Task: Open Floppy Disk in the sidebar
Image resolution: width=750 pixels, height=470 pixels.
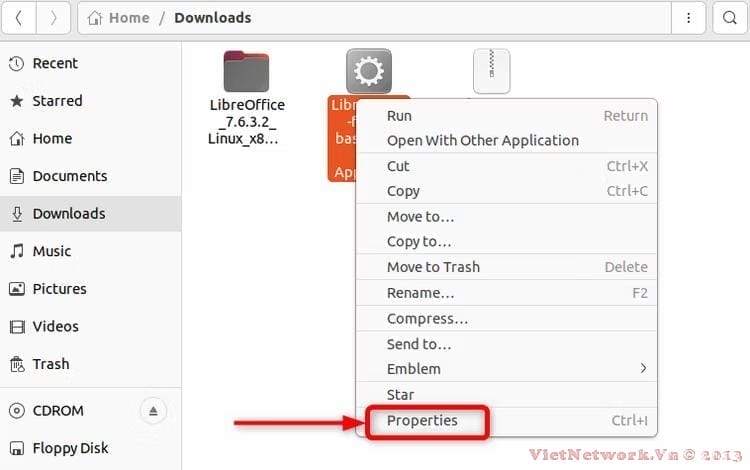Action: point(70,449)
